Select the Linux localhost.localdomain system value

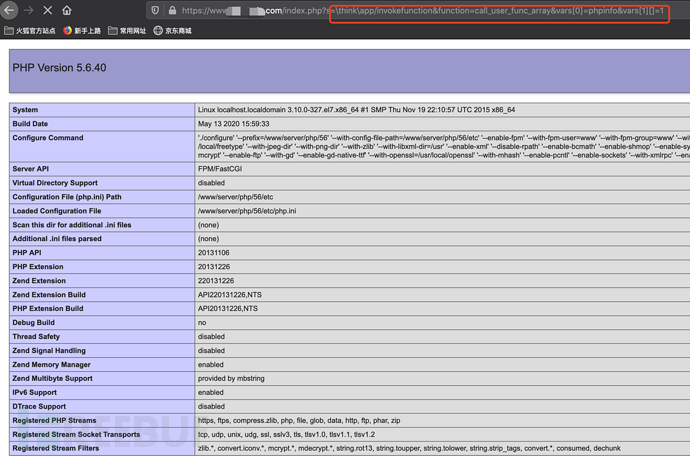click(x=356, y=110)
